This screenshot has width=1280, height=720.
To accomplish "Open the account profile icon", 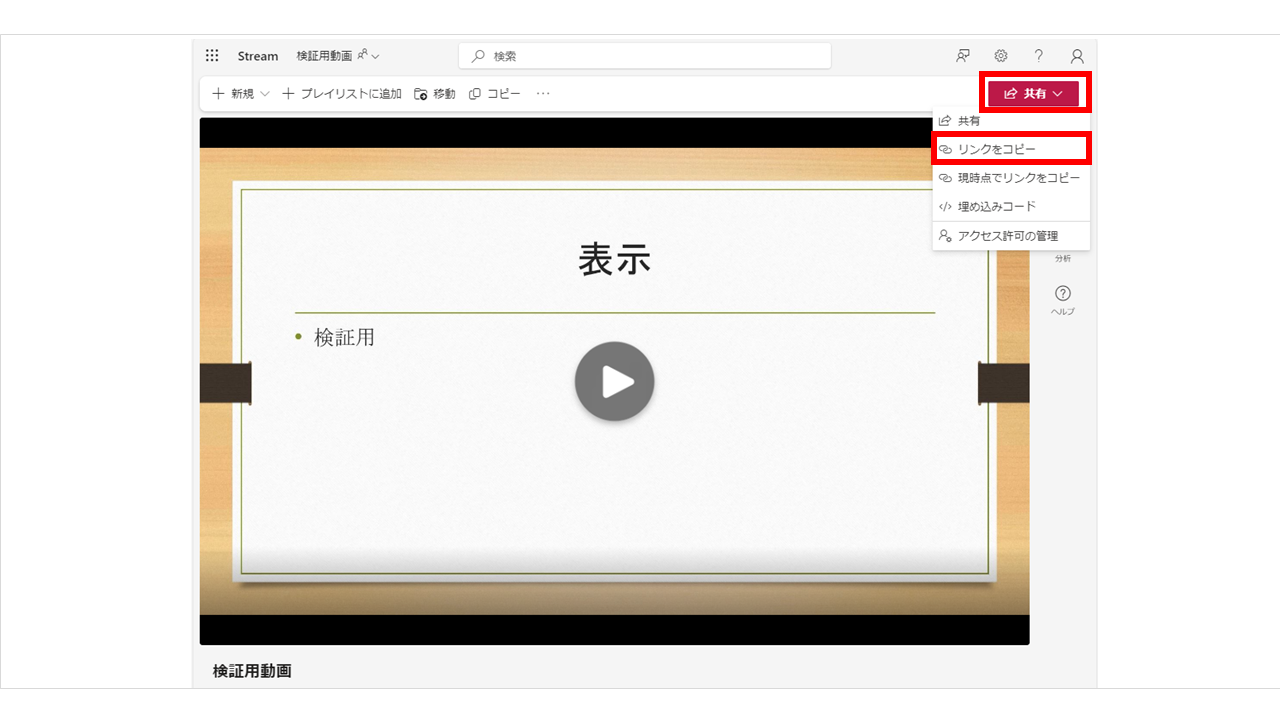I will point(1077,56).
